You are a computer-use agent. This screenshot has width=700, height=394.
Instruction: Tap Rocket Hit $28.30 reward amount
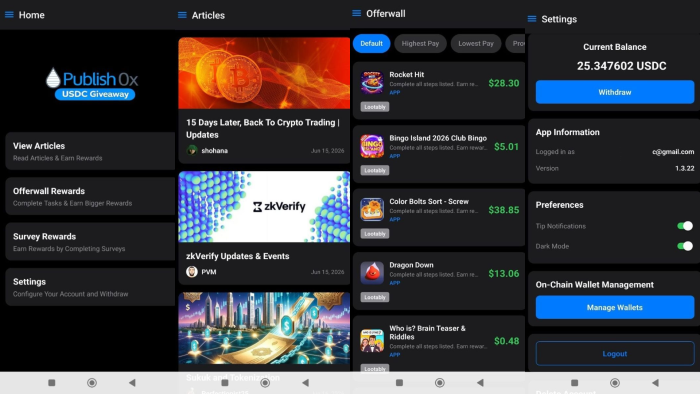[504, 83]
